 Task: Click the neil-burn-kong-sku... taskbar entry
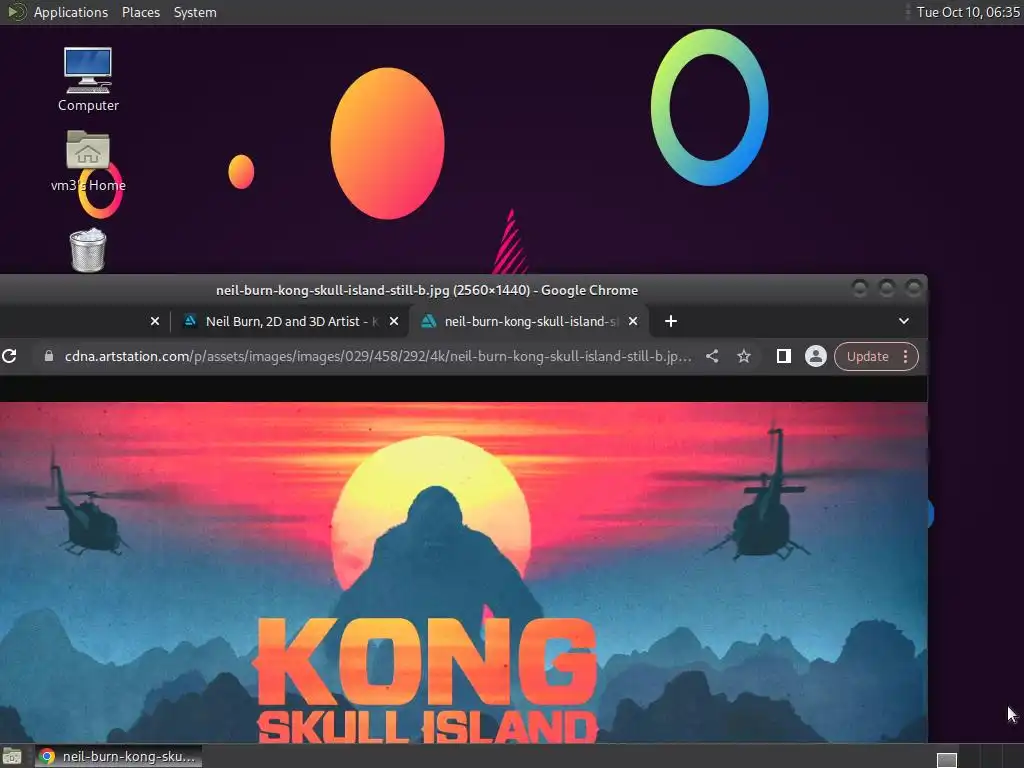pos(118,756)
